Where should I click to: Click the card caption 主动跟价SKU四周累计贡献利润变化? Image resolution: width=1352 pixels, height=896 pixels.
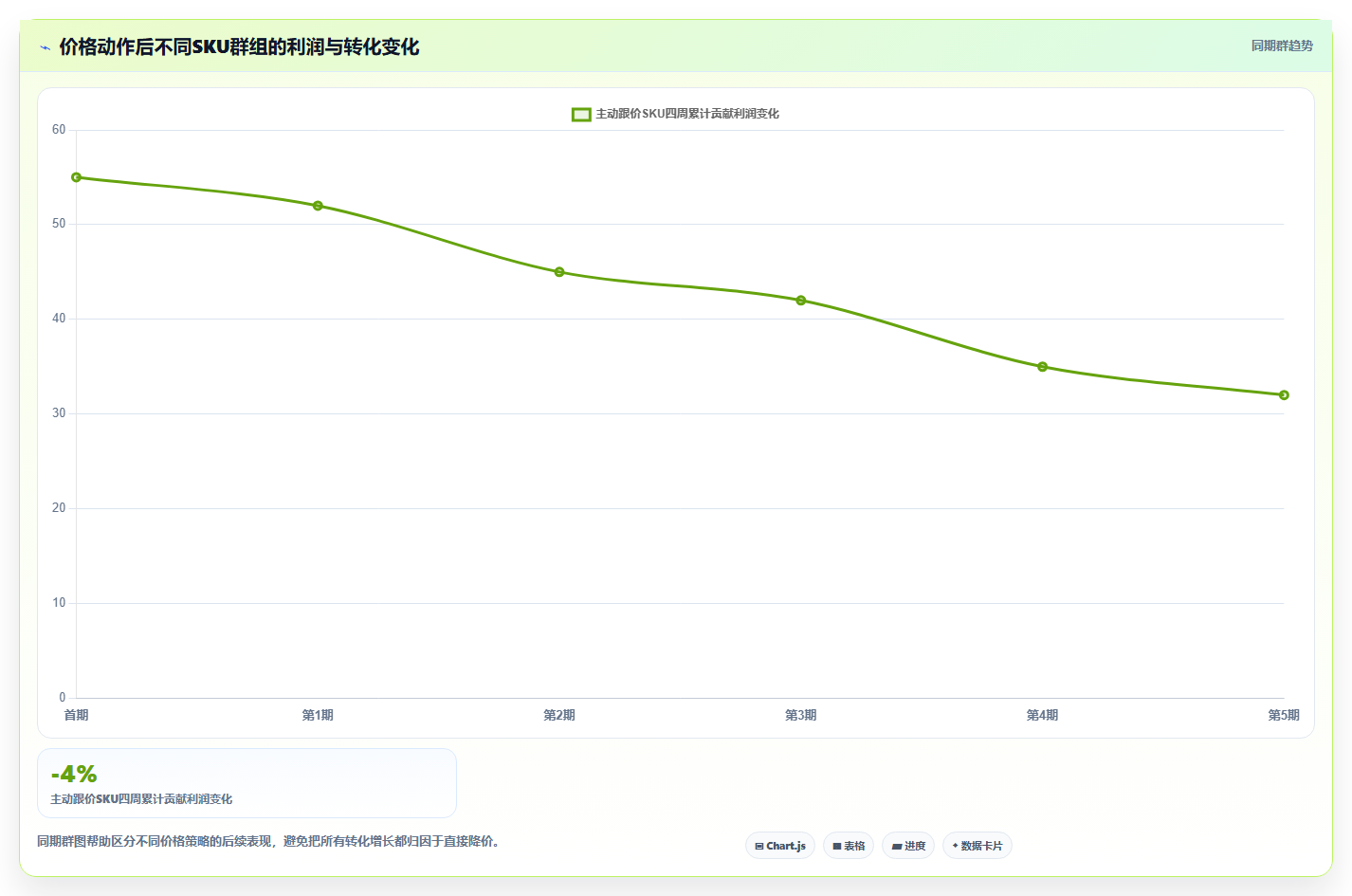point(141,799)
